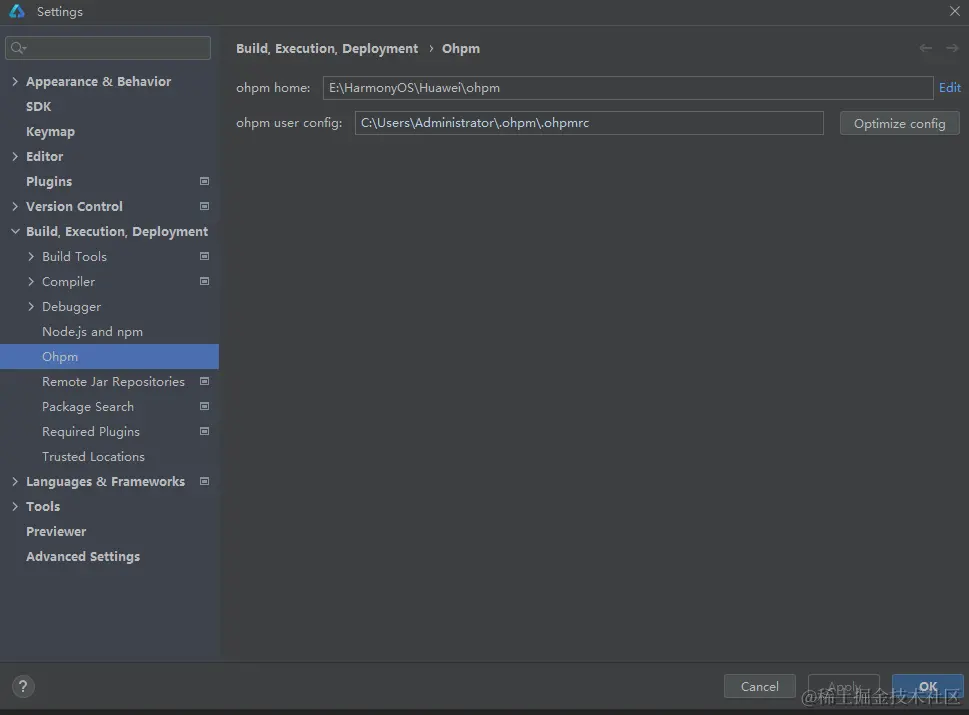The height and width of the screenshot is (715, 969).
Task: Click the ohpm user config path field
Action: (x=589, y=123)
